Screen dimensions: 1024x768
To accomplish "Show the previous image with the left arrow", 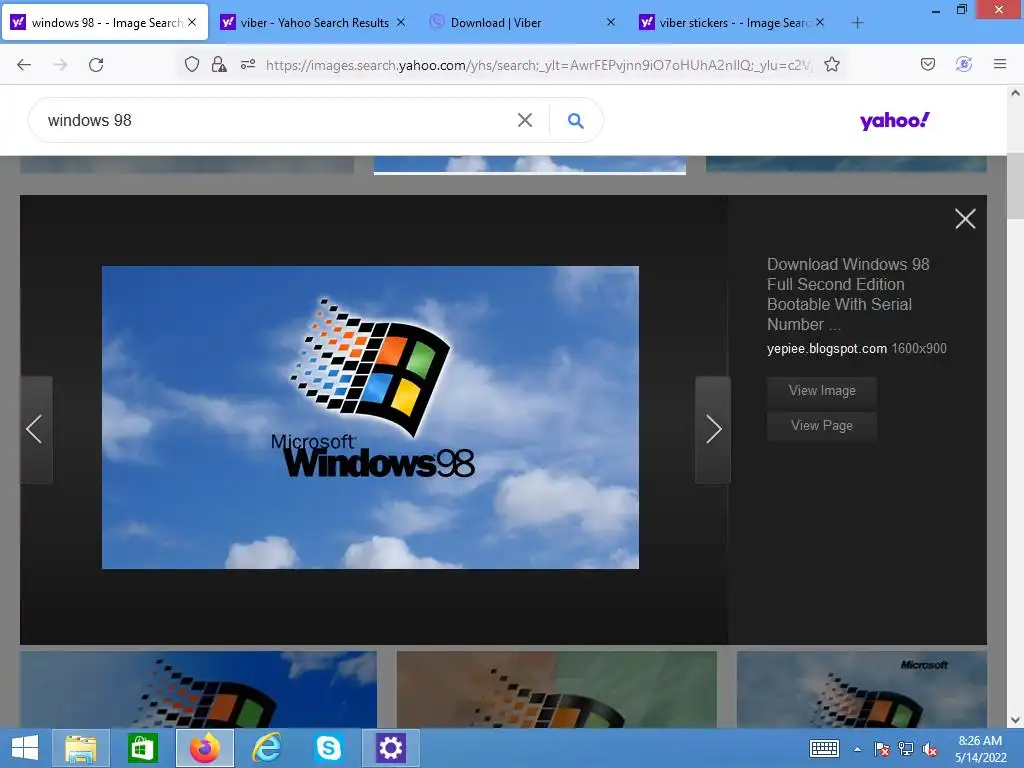I will [35, 429].
